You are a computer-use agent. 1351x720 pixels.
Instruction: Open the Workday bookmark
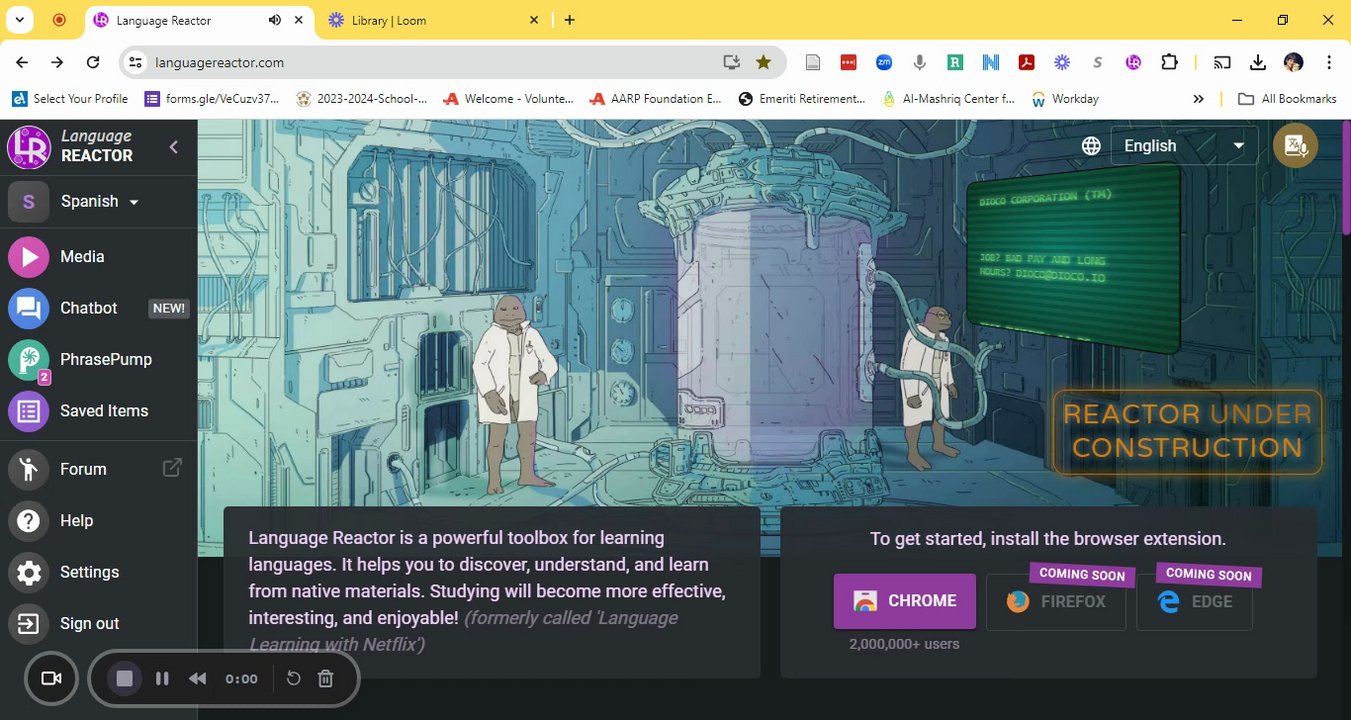pos(1065,98)
